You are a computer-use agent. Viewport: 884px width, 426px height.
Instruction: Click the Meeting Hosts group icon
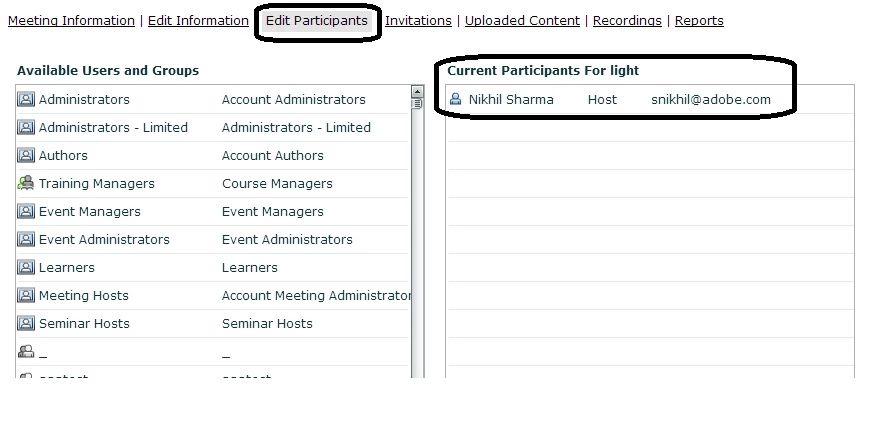coord(26,295)
